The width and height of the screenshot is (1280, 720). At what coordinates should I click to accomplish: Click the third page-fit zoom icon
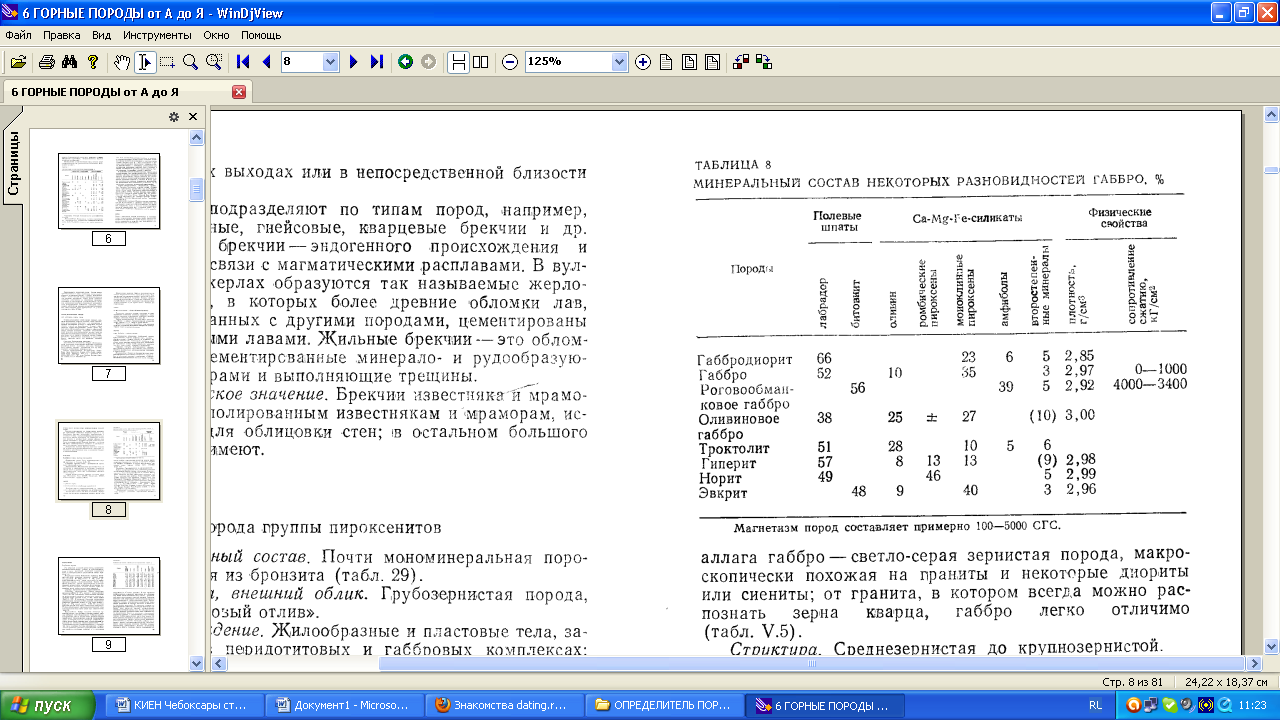click(x=712, y=62)
